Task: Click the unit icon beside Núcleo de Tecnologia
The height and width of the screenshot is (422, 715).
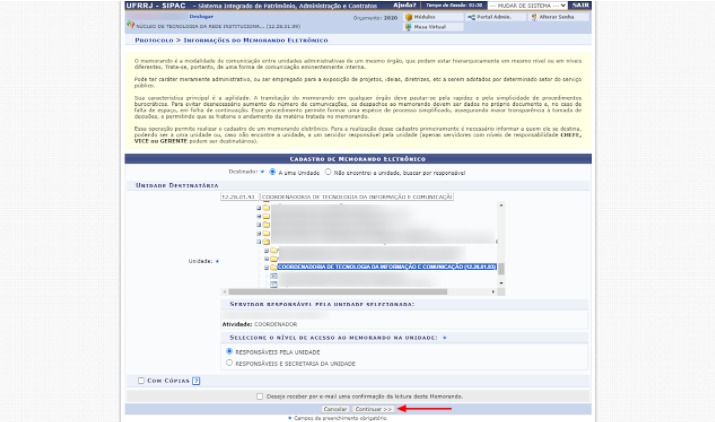Action: [129, 27]
